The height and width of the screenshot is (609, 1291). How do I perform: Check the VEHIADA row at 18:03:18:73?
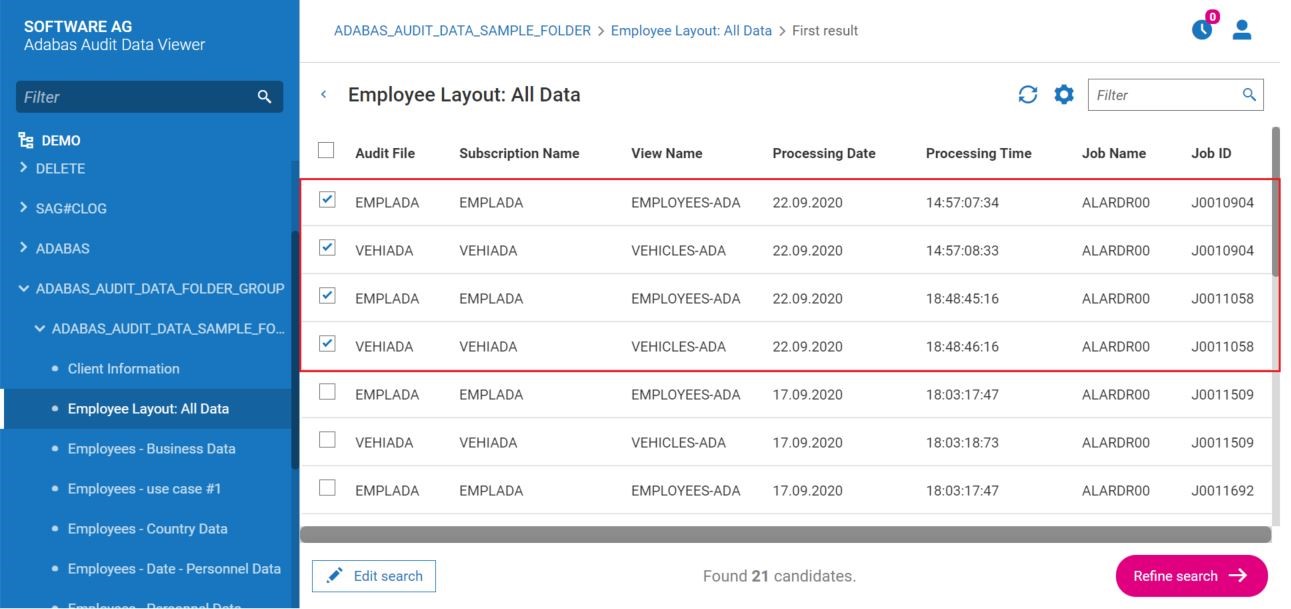(x=327, y=440)
